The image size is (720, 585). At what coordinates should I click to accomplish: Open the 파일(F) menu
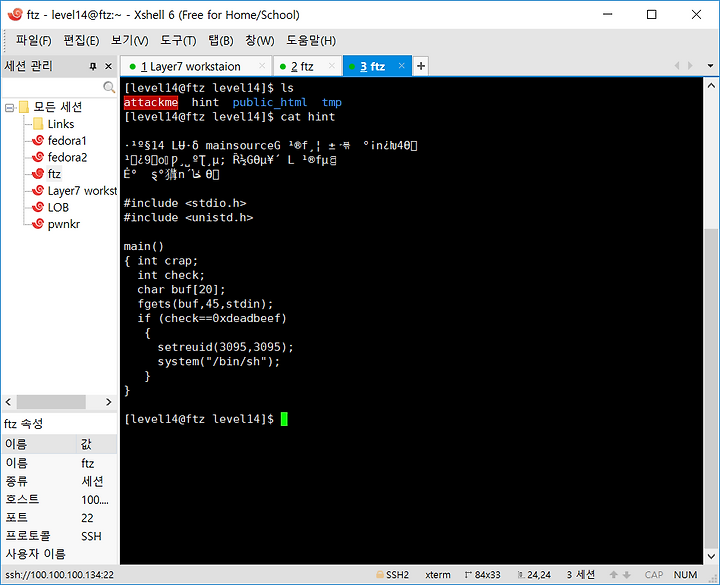tap(34, 41)
